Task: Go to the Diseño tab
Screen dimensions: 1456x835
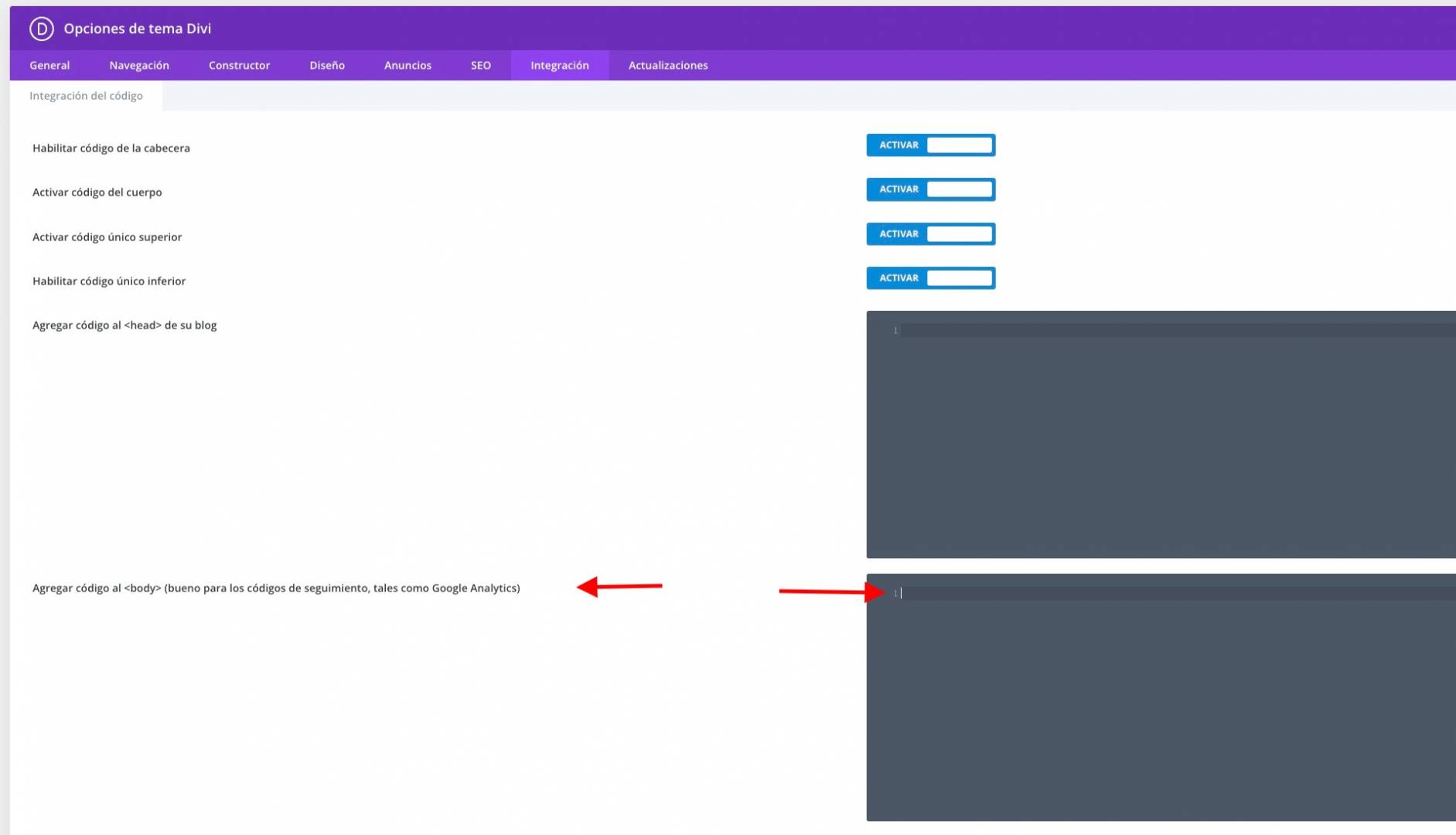Action: click(x=327, y=66)
